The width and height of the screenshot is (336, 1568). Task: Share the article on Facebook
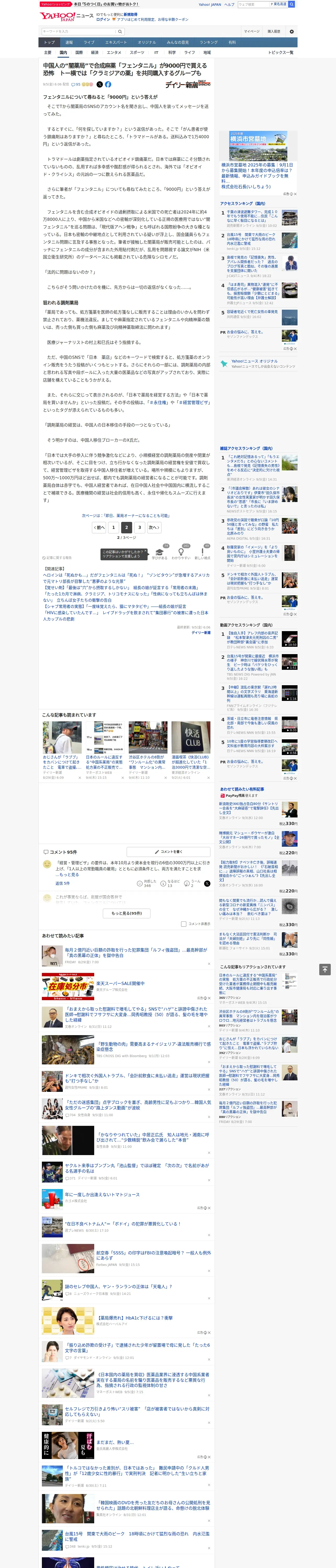tap(108, 85)
